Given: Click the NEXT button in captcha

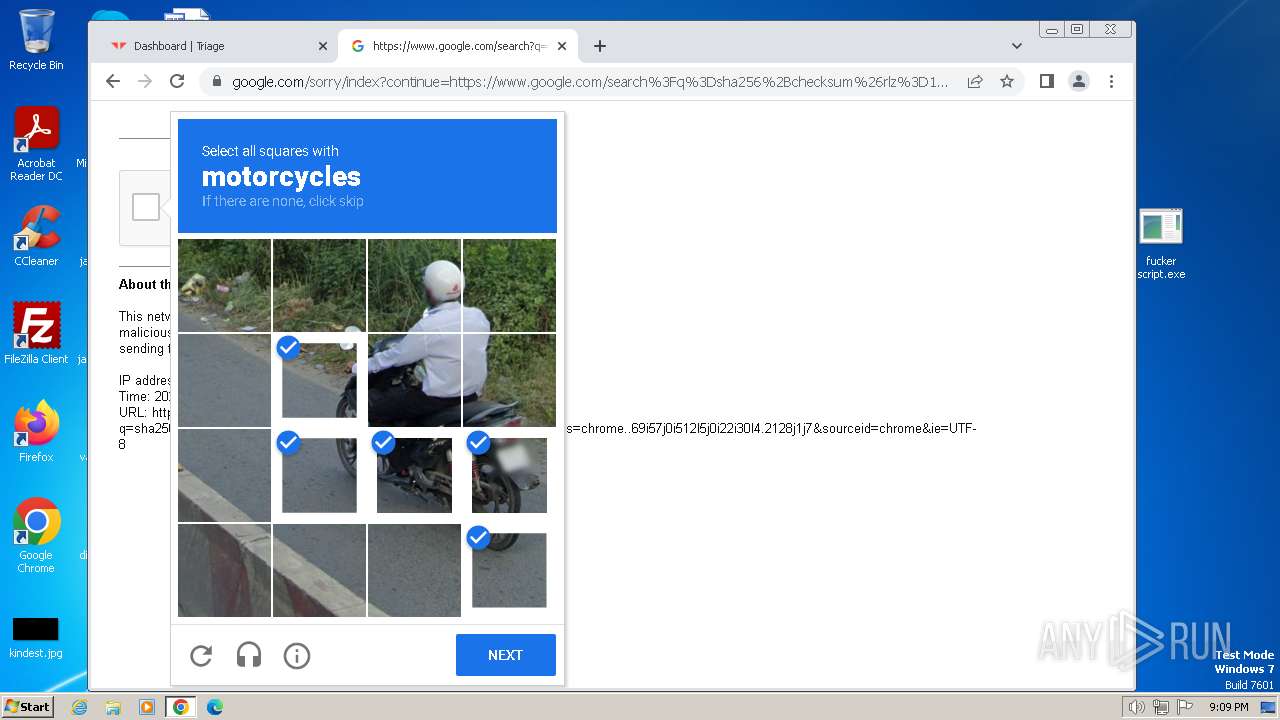Looking at the screenshot, I should (505, 655).
